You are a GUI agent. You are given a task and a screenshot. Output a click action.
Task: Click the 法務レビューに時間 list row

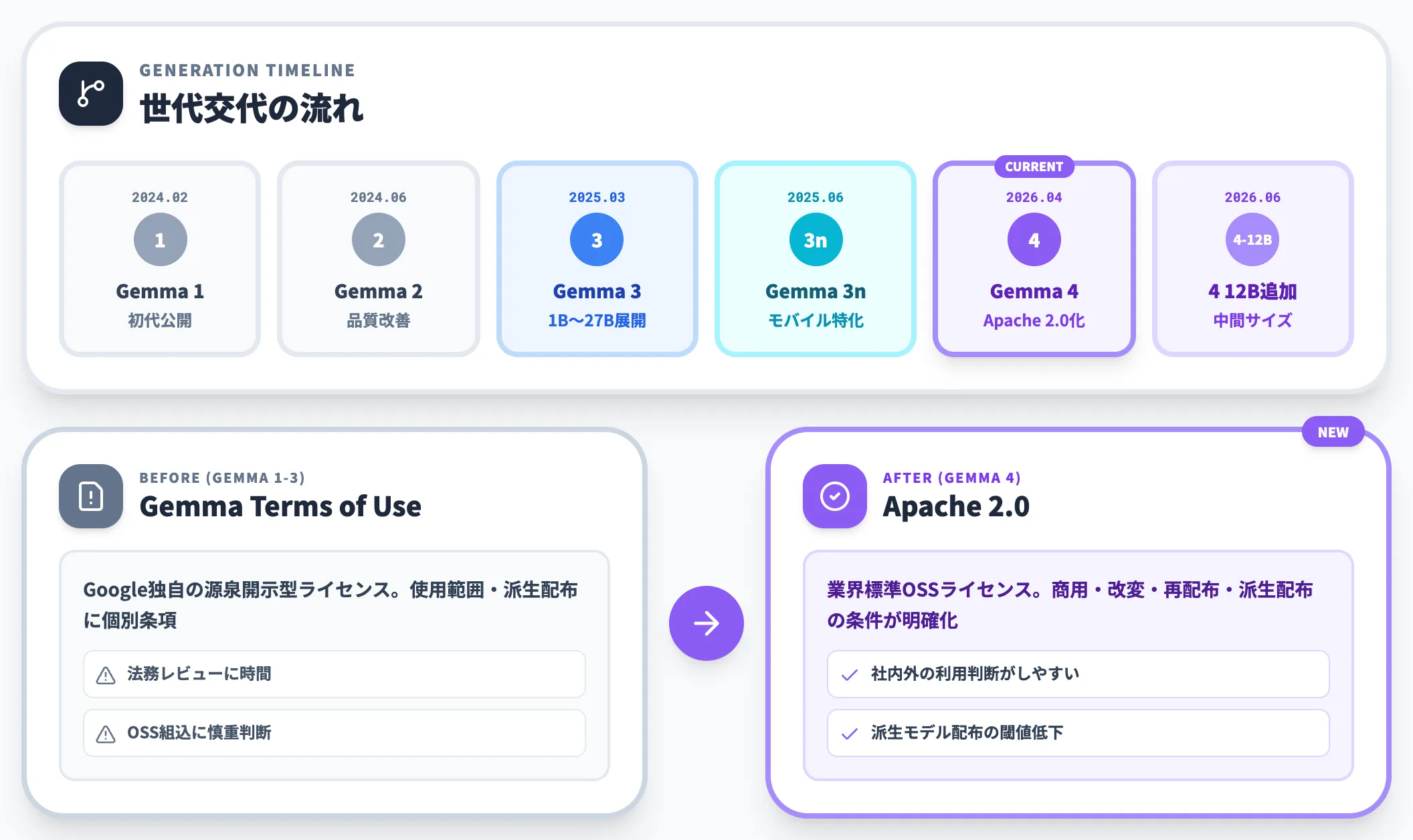point(335,674)
